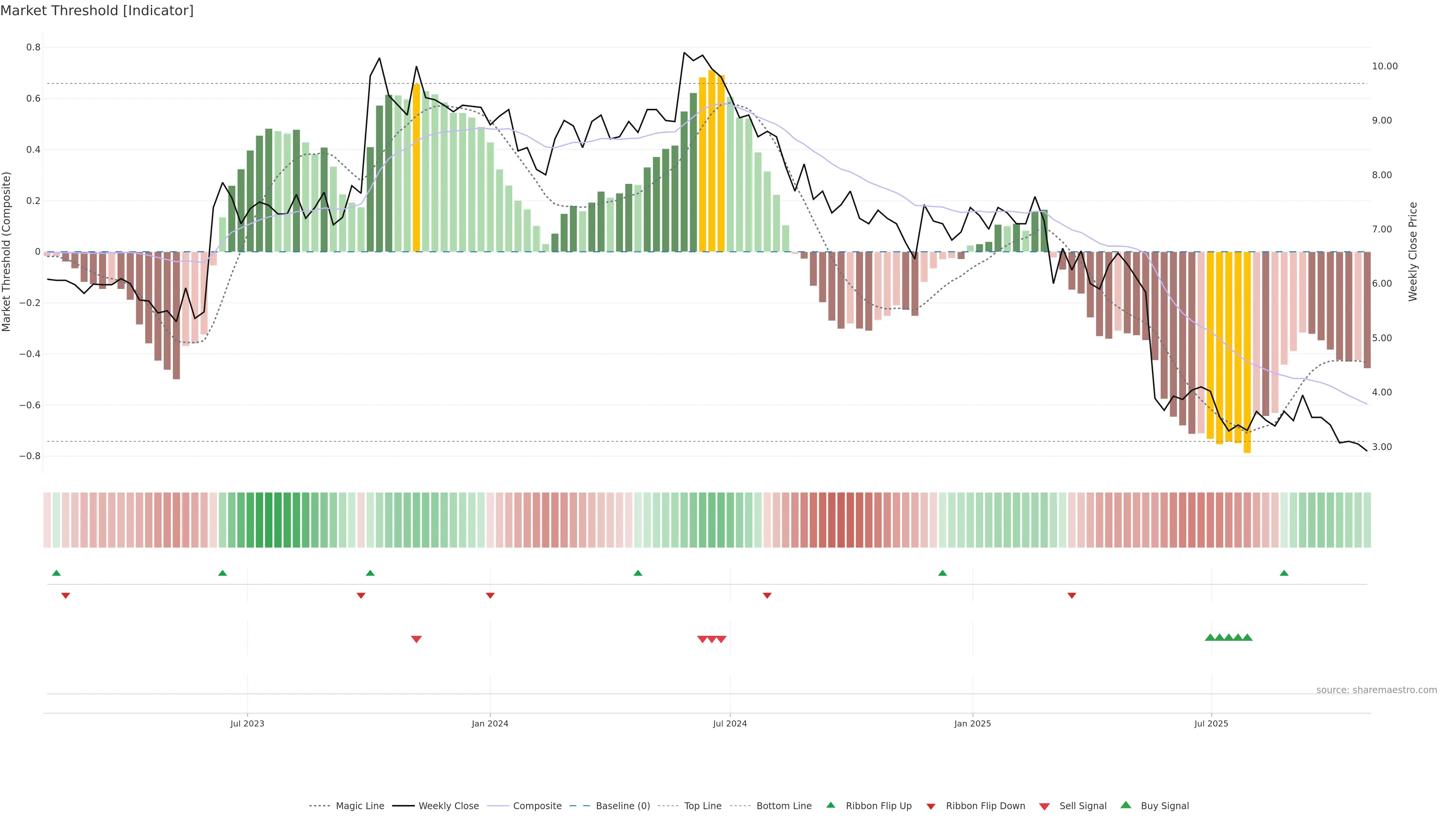Click the first green ribbon flip up marker

[56, 573]
